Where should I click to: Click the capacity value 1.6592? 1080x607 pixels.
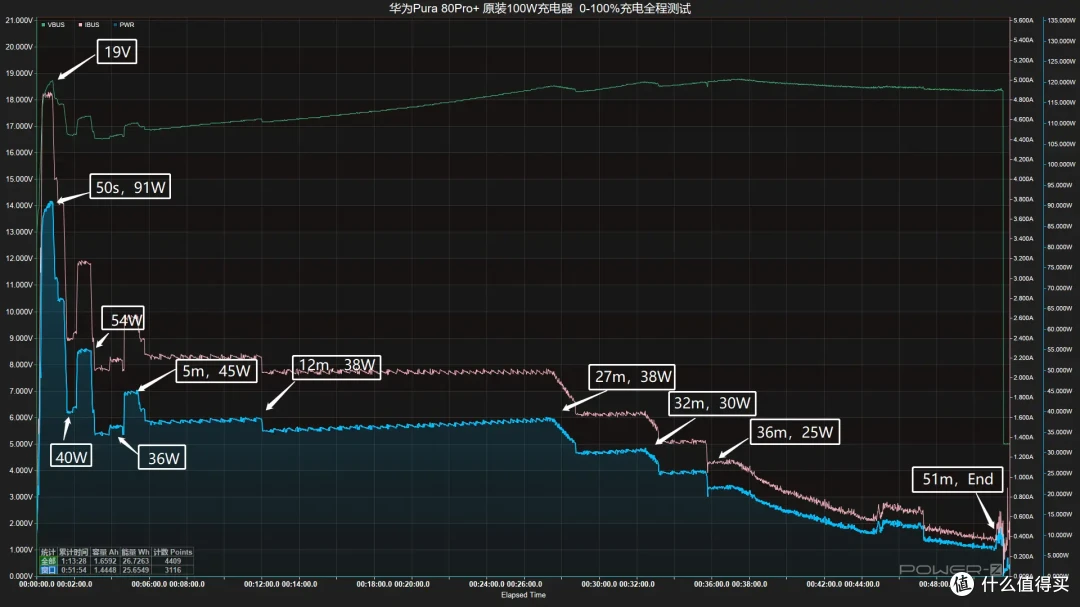coord(105,562)
